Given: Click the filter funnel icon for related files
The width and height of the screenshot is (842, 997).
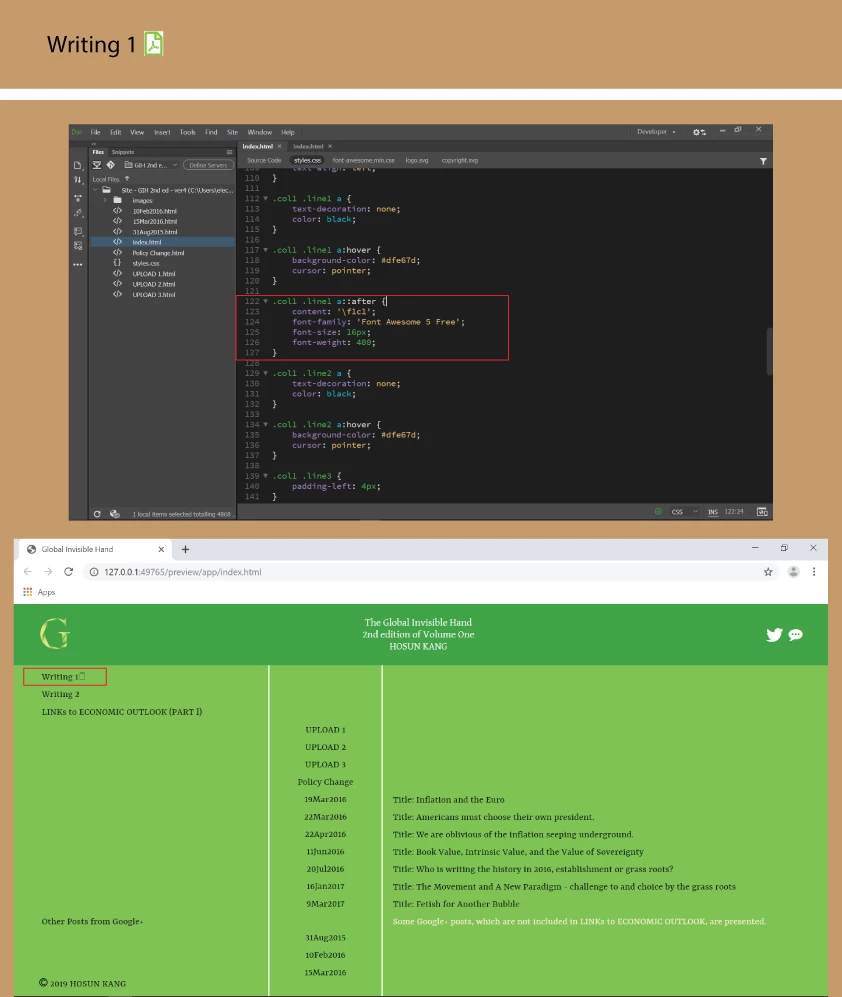Looking at the screenshot, I should point(763,161).
